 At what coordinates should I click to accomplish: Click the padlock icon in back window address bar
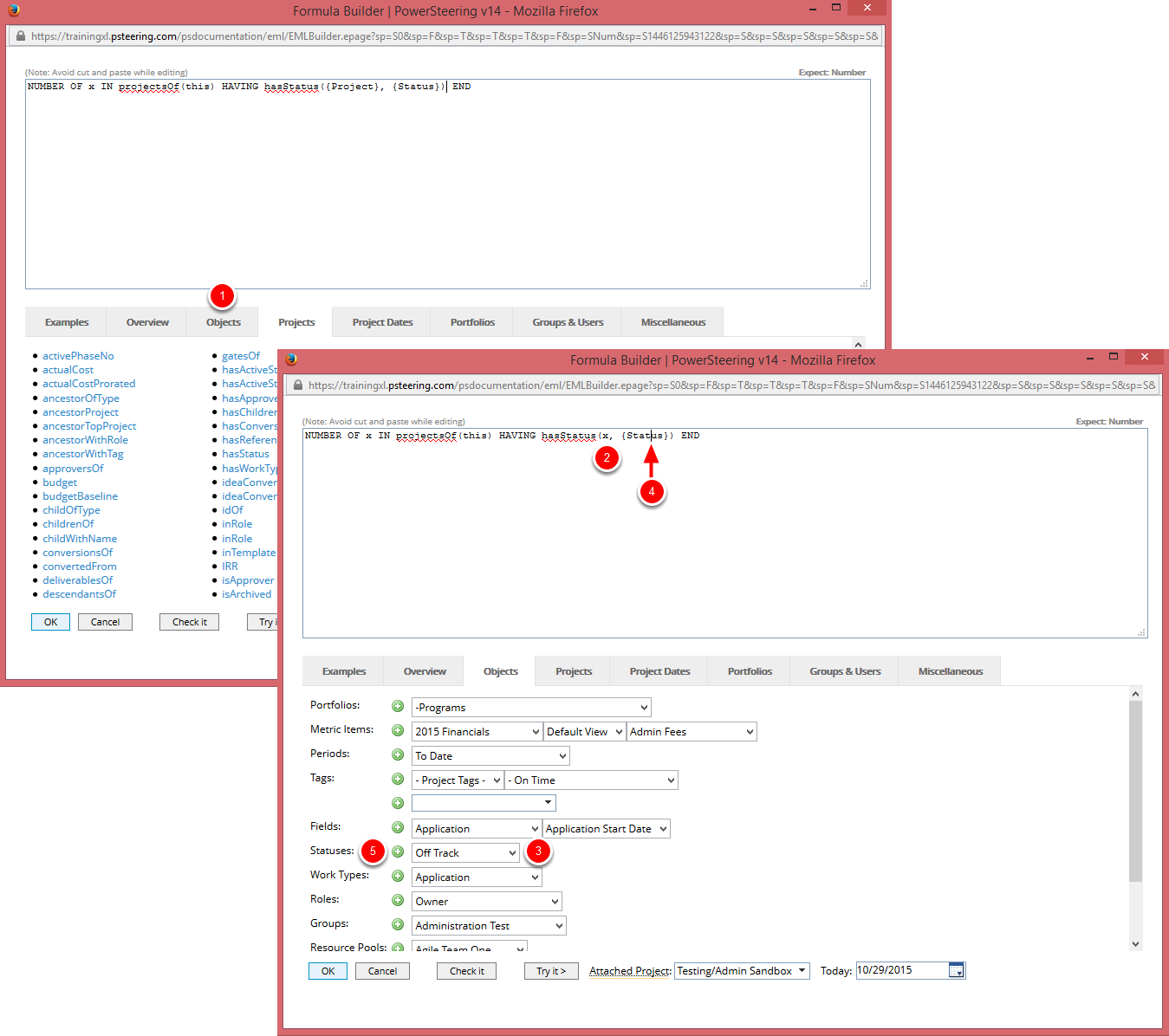pyautogui.click(x=20, y=36)
